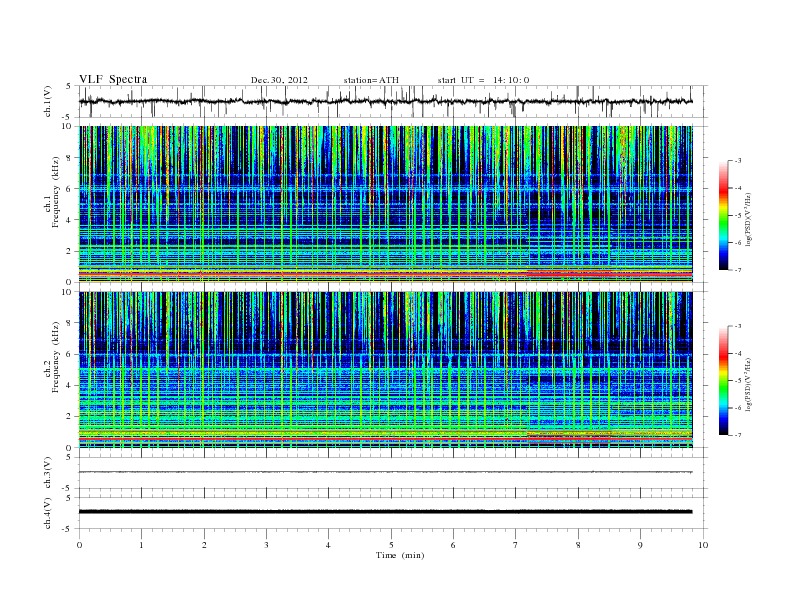Click the 'station=ATH' label
This screenshot has height=612, width=792.
pos(371,80)
